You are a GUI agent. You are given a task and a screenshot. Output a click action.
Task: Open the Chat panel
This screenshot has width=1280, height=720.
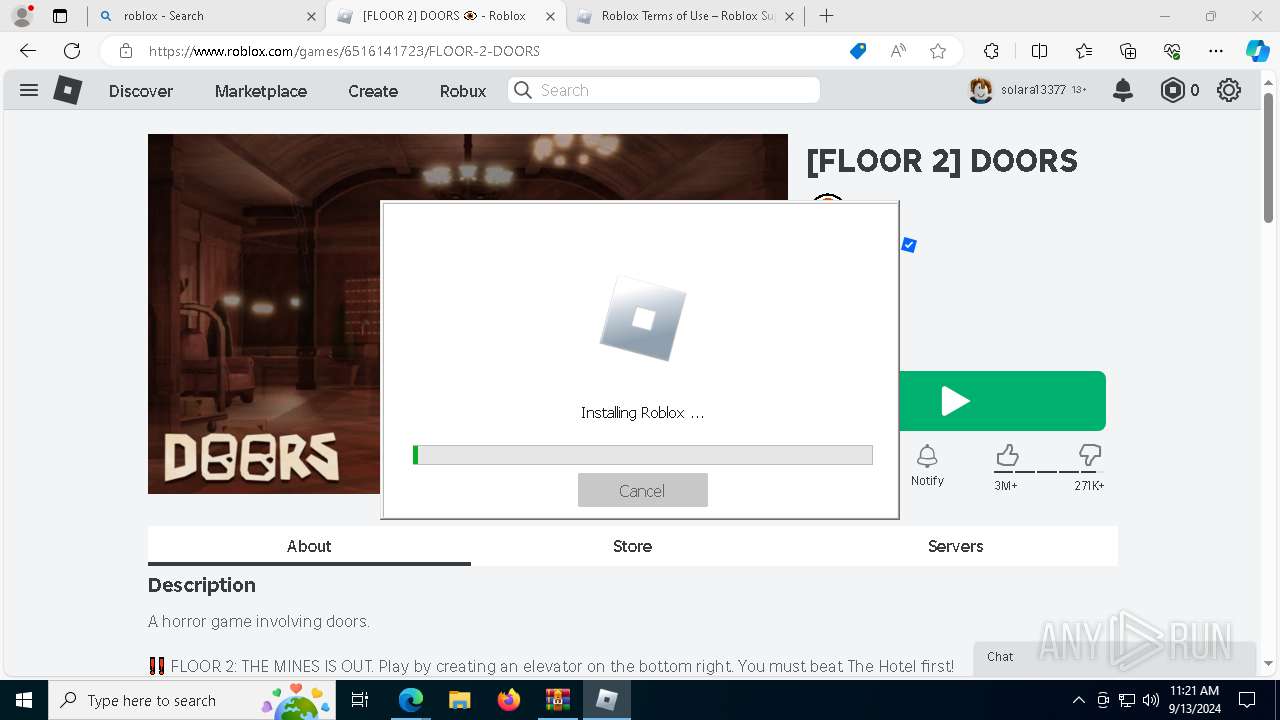pos(1114,657)
